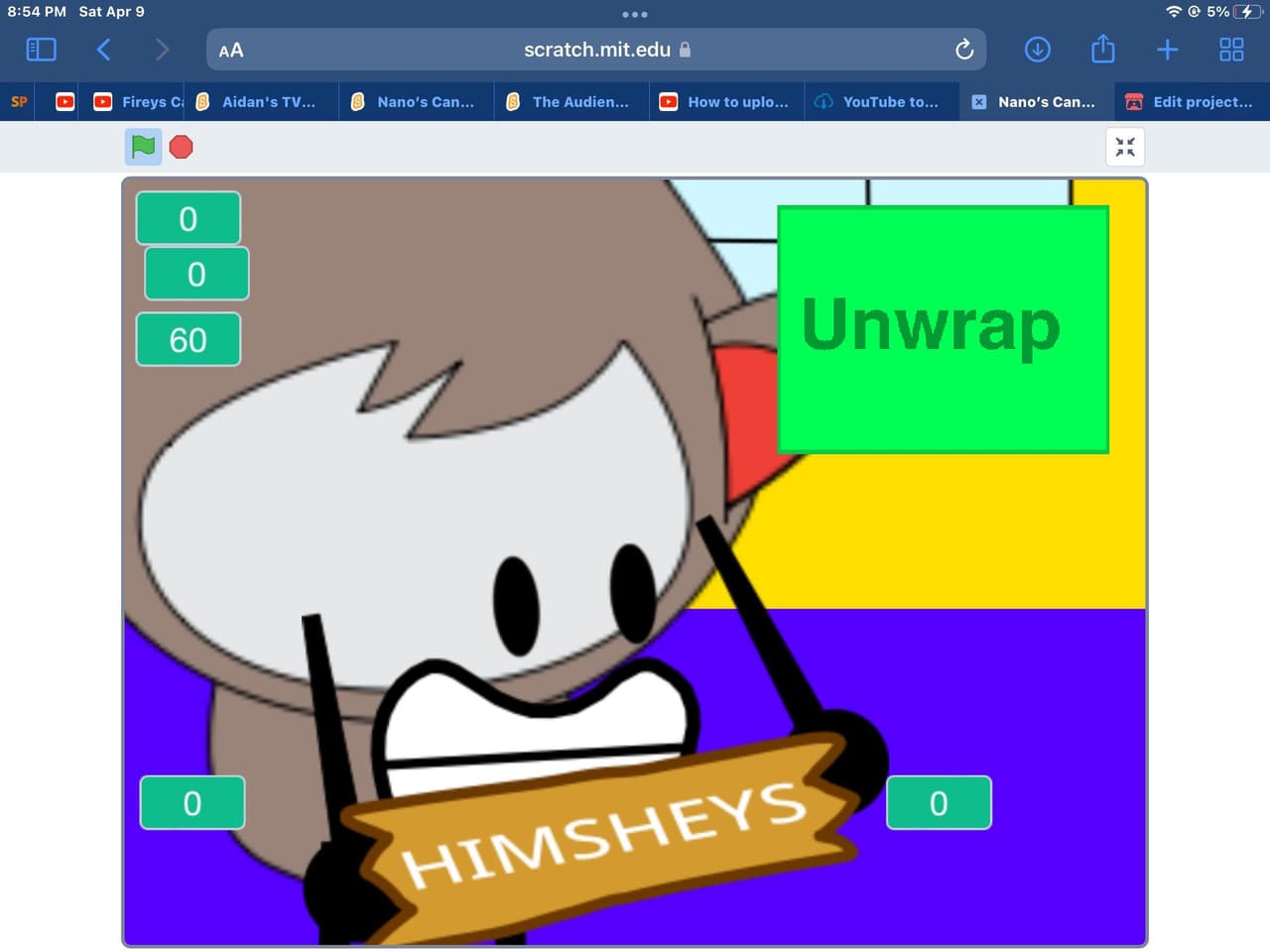Image resolution: width=1270 pixels, height=952 pixels.
Task: Tap the three dots multitasking menu
Action: pos(635,14)
